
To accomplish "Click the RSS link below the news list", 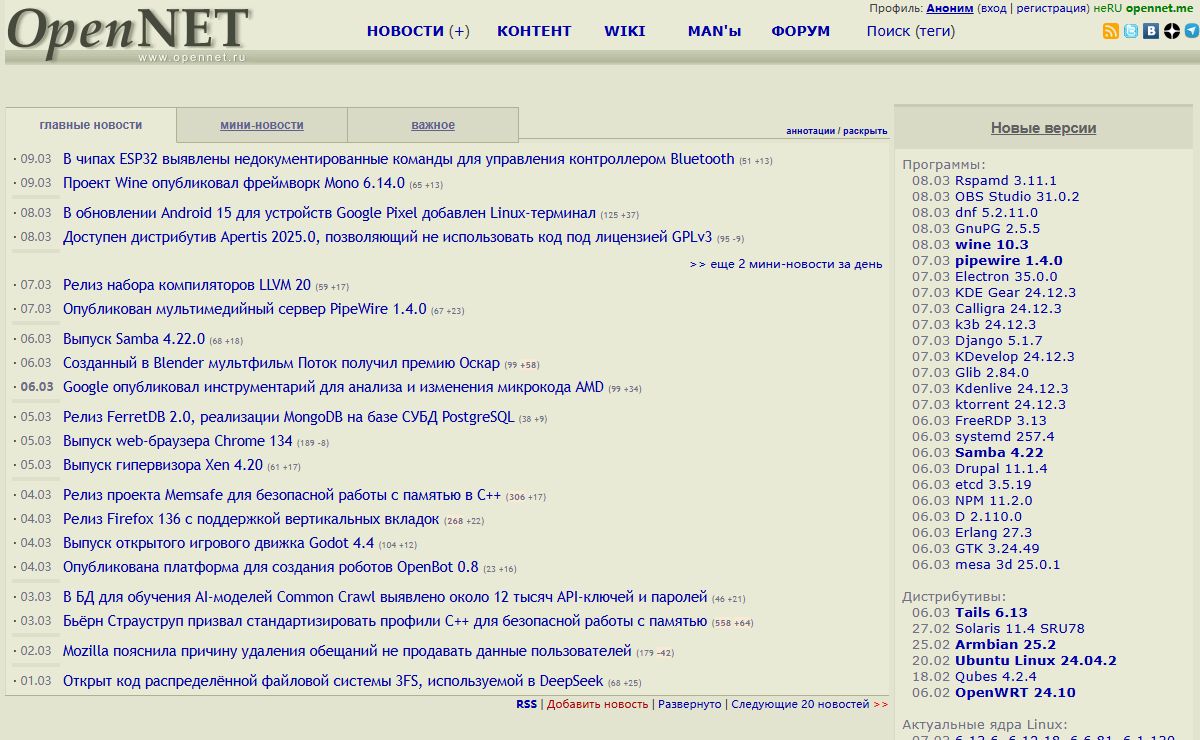I will (x=526, y=704).
